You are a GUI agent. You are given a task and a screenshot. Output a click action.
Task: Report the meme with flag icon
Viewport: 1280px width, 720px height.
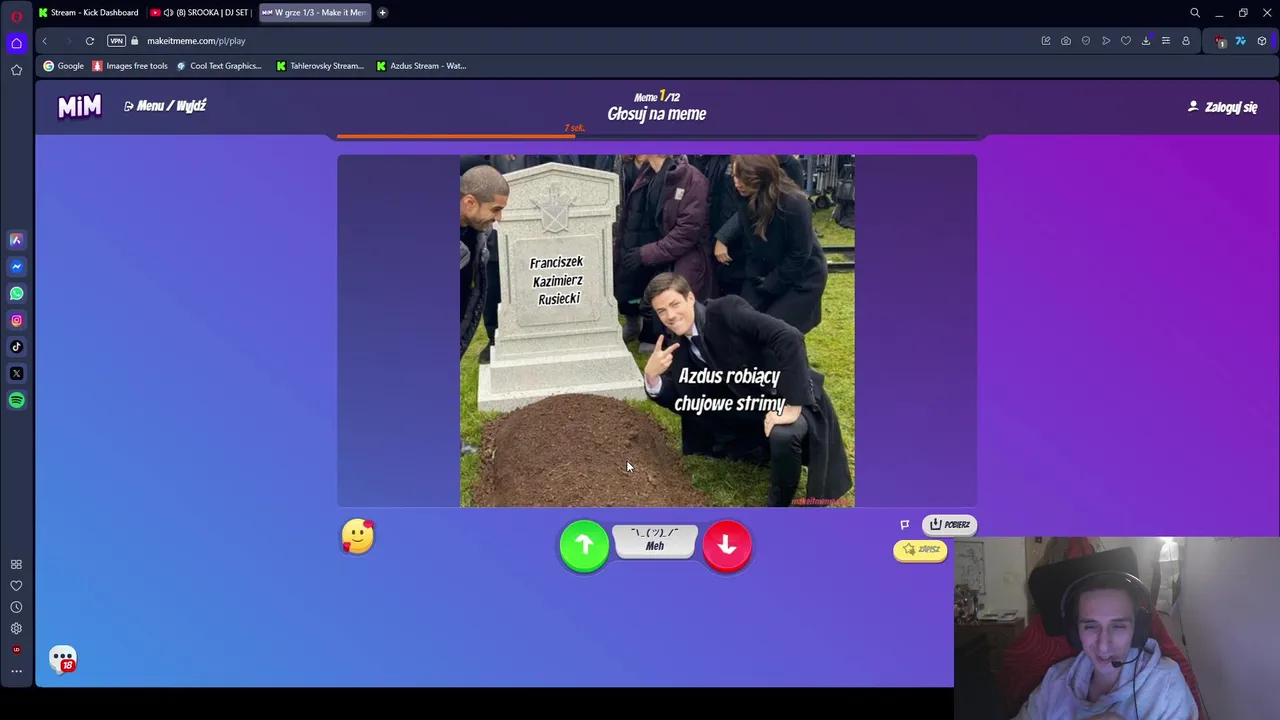click(x=905, y=524)
